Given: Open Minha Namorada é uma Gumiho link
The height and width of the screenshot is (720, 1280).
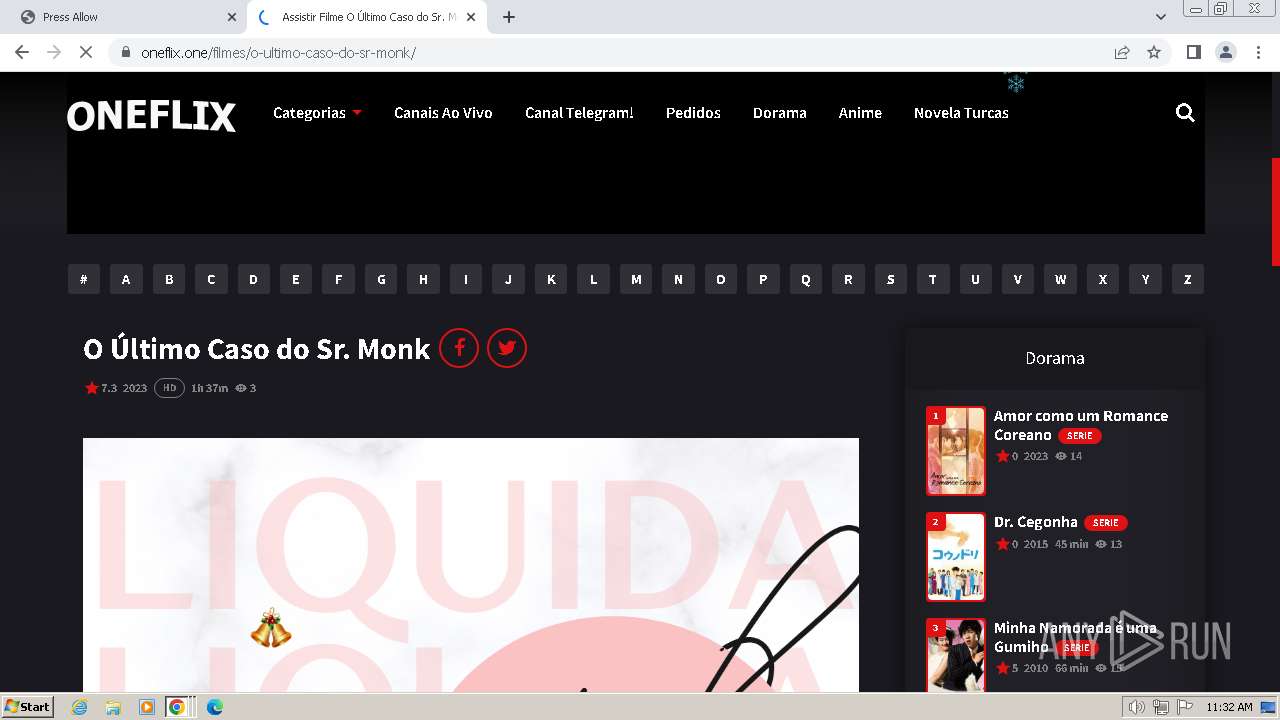Looking at the screenshot, I should 1075,637.
